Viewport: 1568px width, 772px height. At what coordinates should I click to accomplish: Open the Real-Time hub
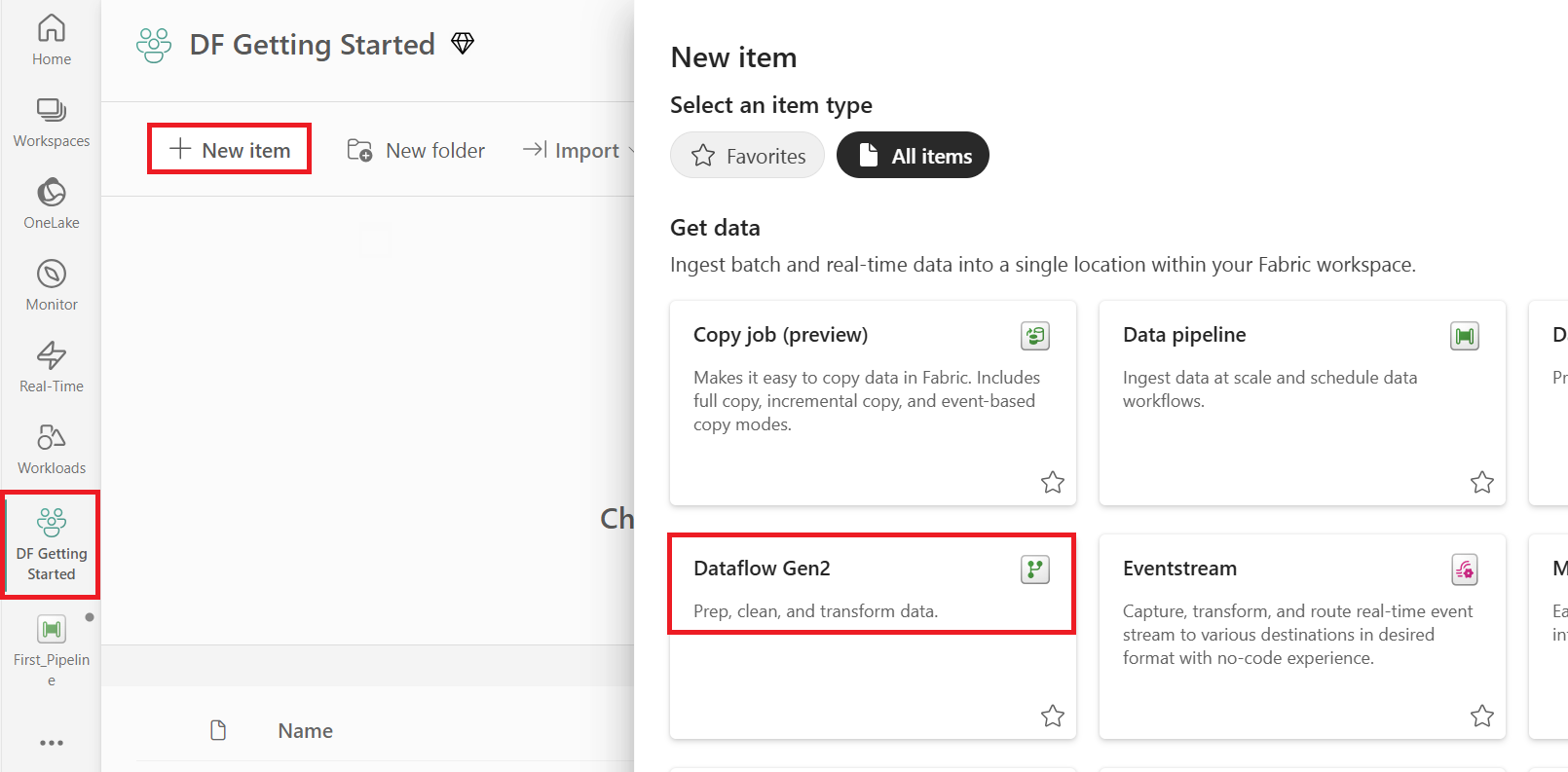click(x=51, y=367)
